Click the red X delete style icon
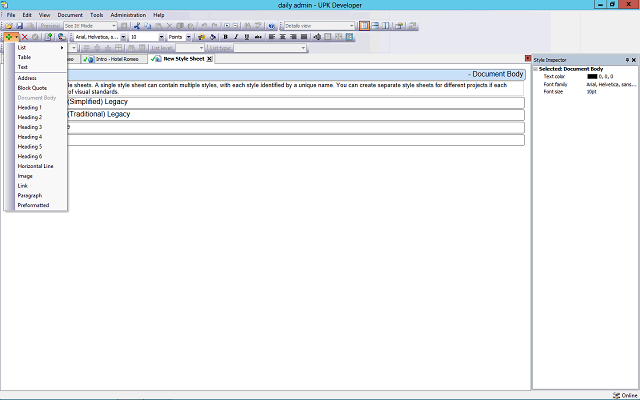The image size is (640, 400). pos(23,37)
